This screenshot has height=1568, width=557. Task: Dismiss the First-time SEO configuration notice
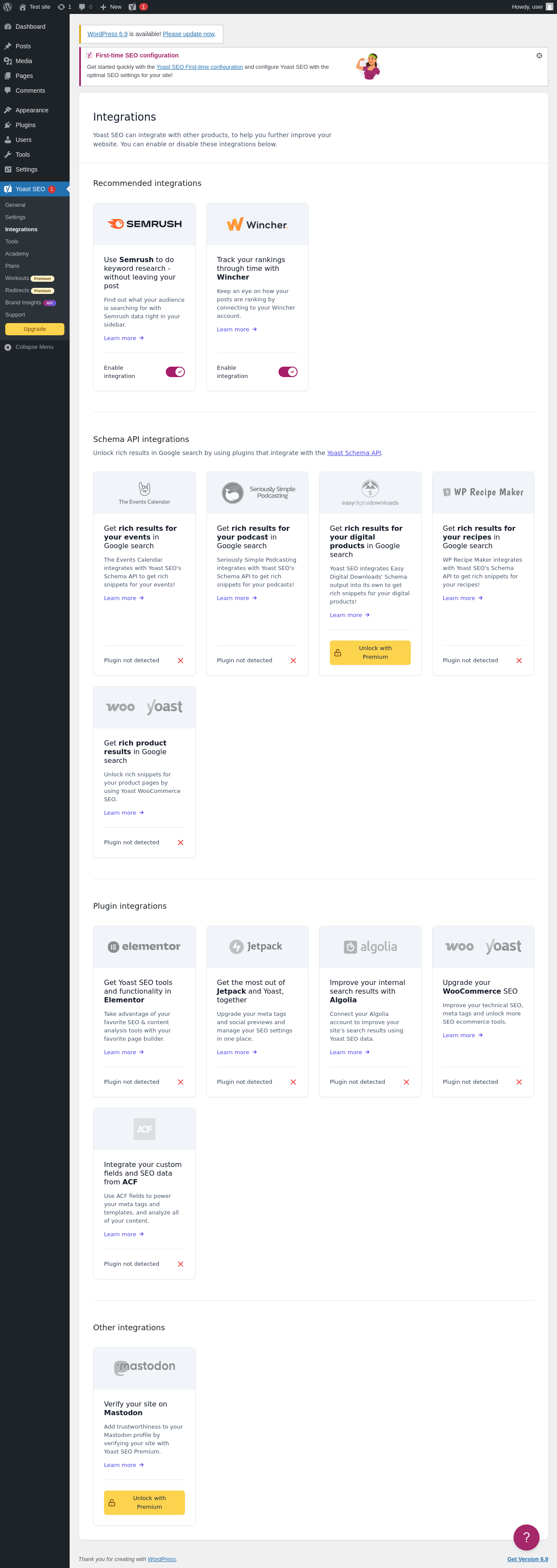(x=539, y=55)
